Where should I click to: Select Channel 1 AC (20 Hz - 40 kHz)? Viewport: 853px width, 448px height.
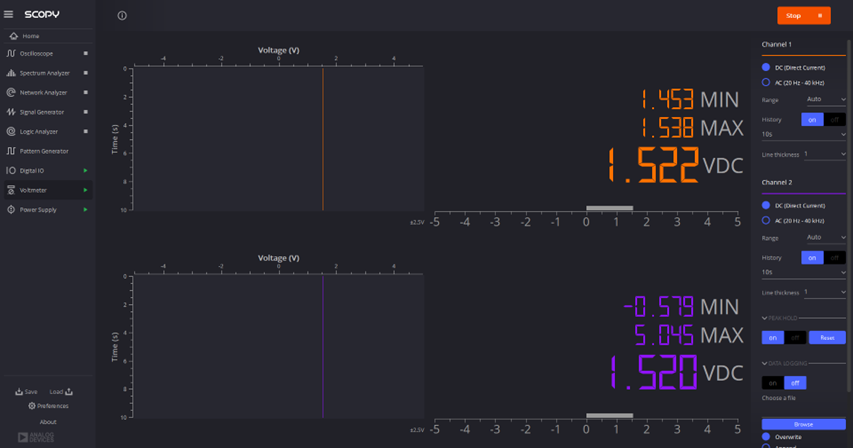pos(766,83)
